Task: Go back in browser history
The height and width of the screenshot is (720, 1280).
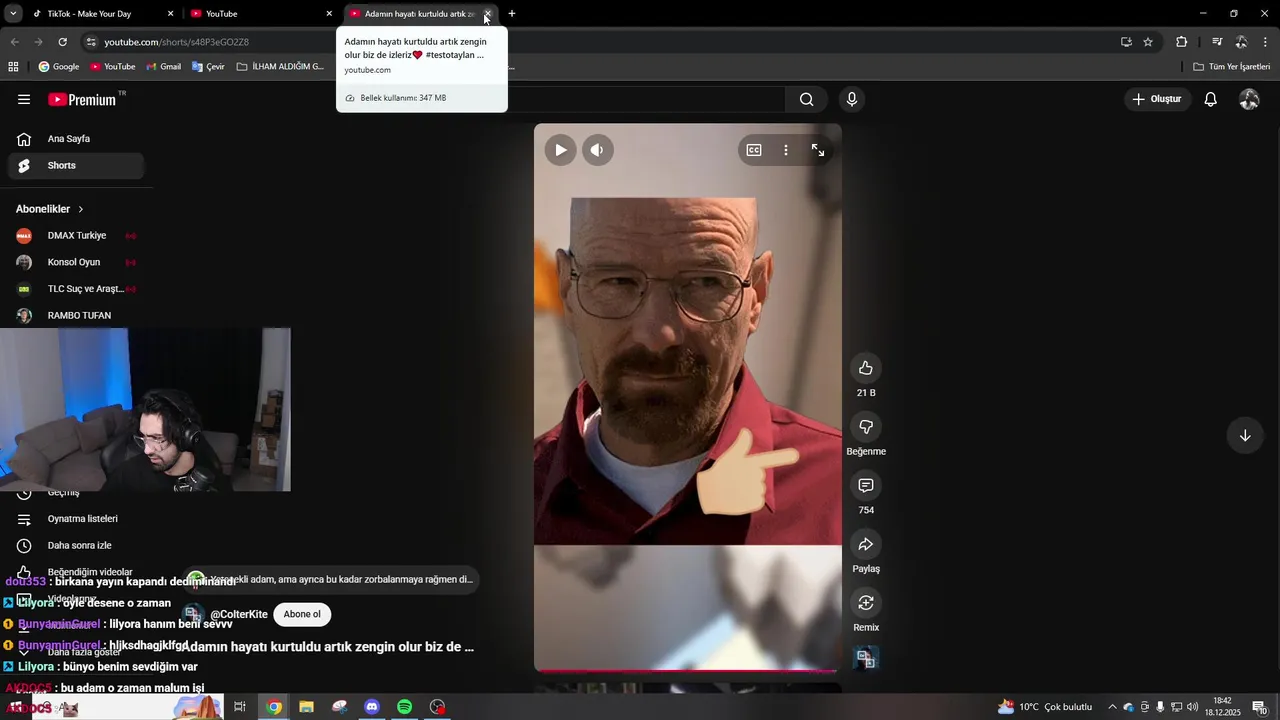Action: [14, 42]
